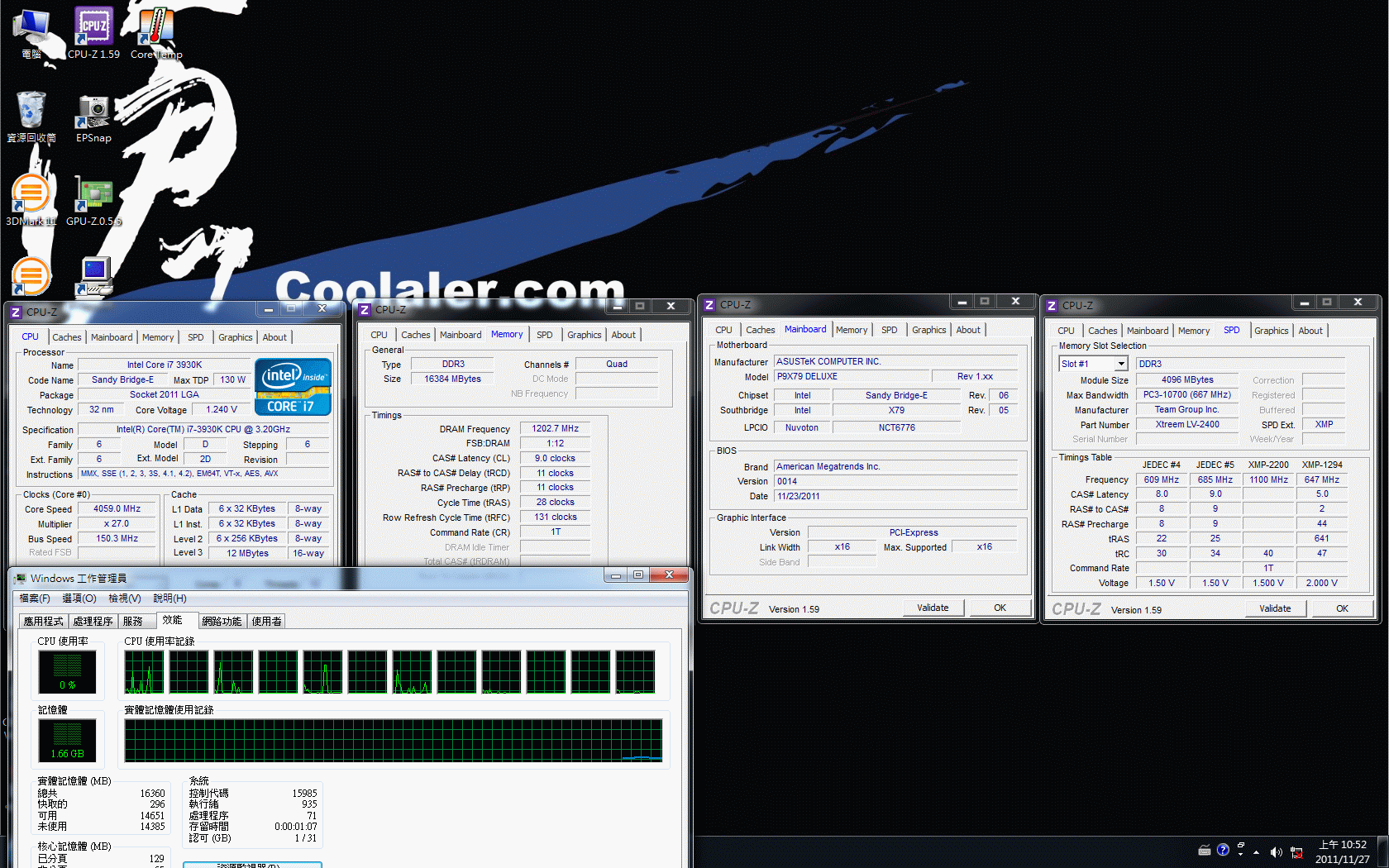1389x868 pixels.
Task: Open 使用者 tab in Task Manager
Action: [x=266, y=622]
